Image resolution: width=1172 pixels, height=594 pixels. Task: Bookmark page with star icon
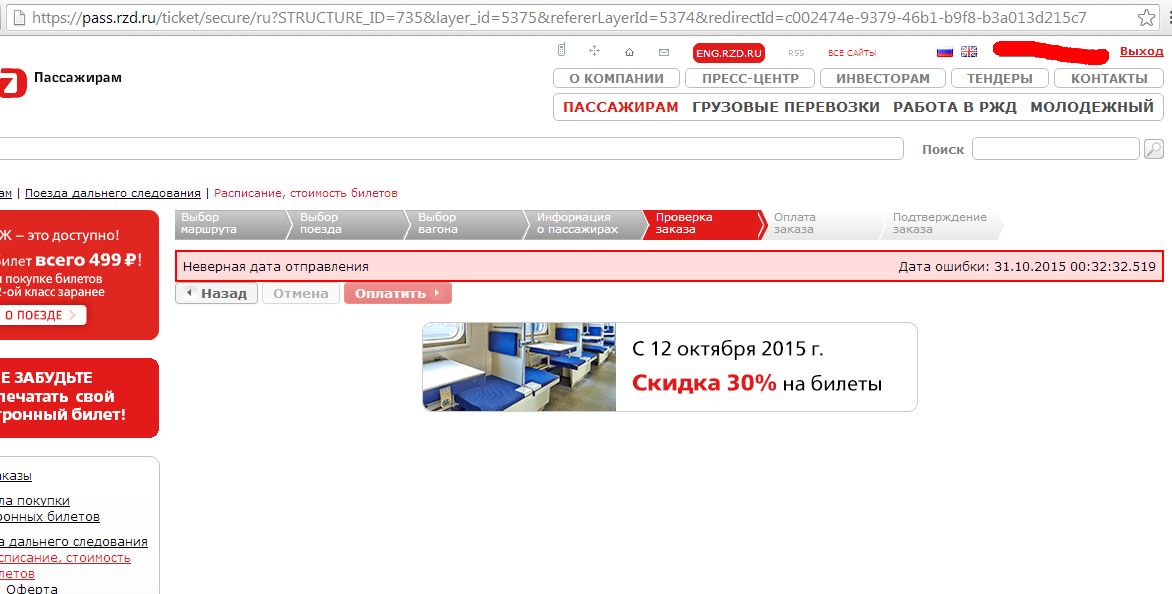pos(1148,18)
